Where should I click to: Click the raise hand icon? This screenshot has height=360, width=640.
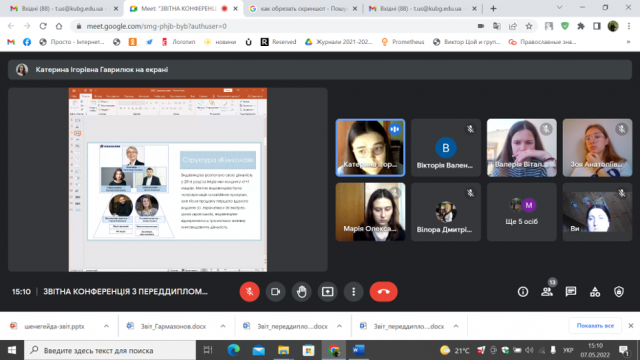(302, 291)
